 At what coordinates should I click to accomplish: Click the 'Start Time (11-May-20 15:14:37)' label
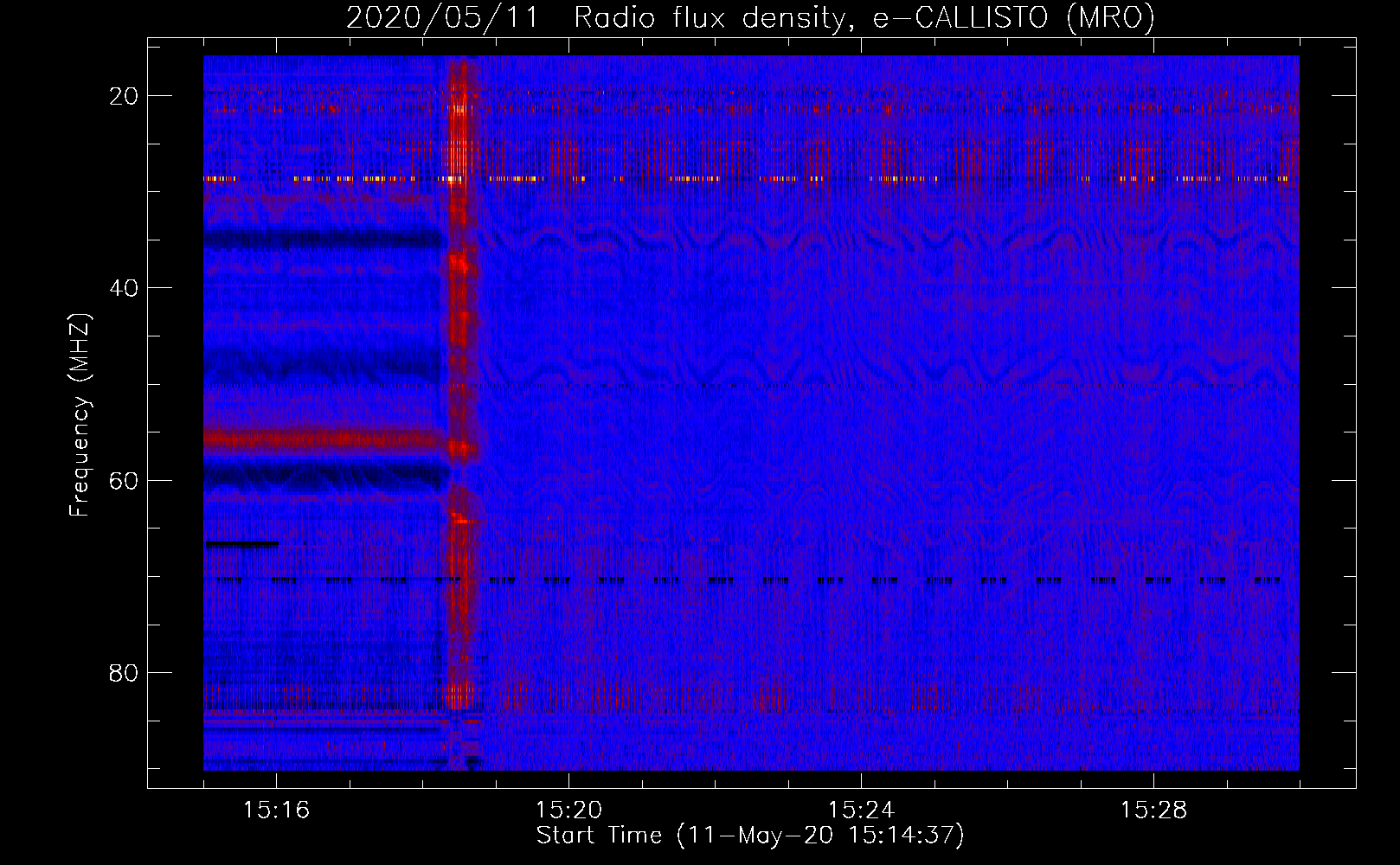750,836
